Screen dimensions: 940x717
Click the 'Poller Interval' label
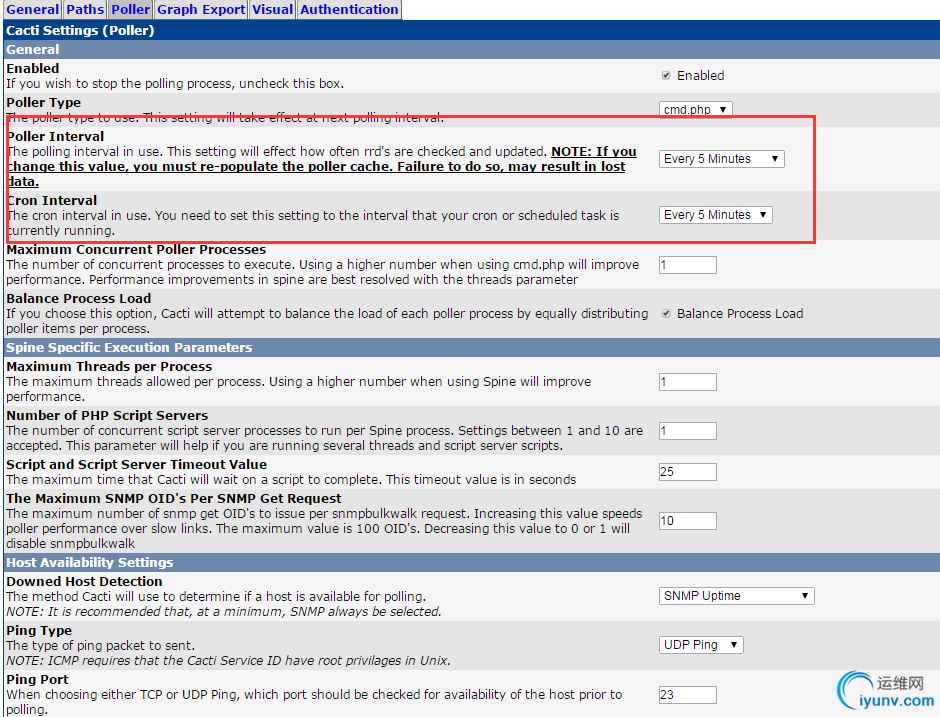coord(56,137)
